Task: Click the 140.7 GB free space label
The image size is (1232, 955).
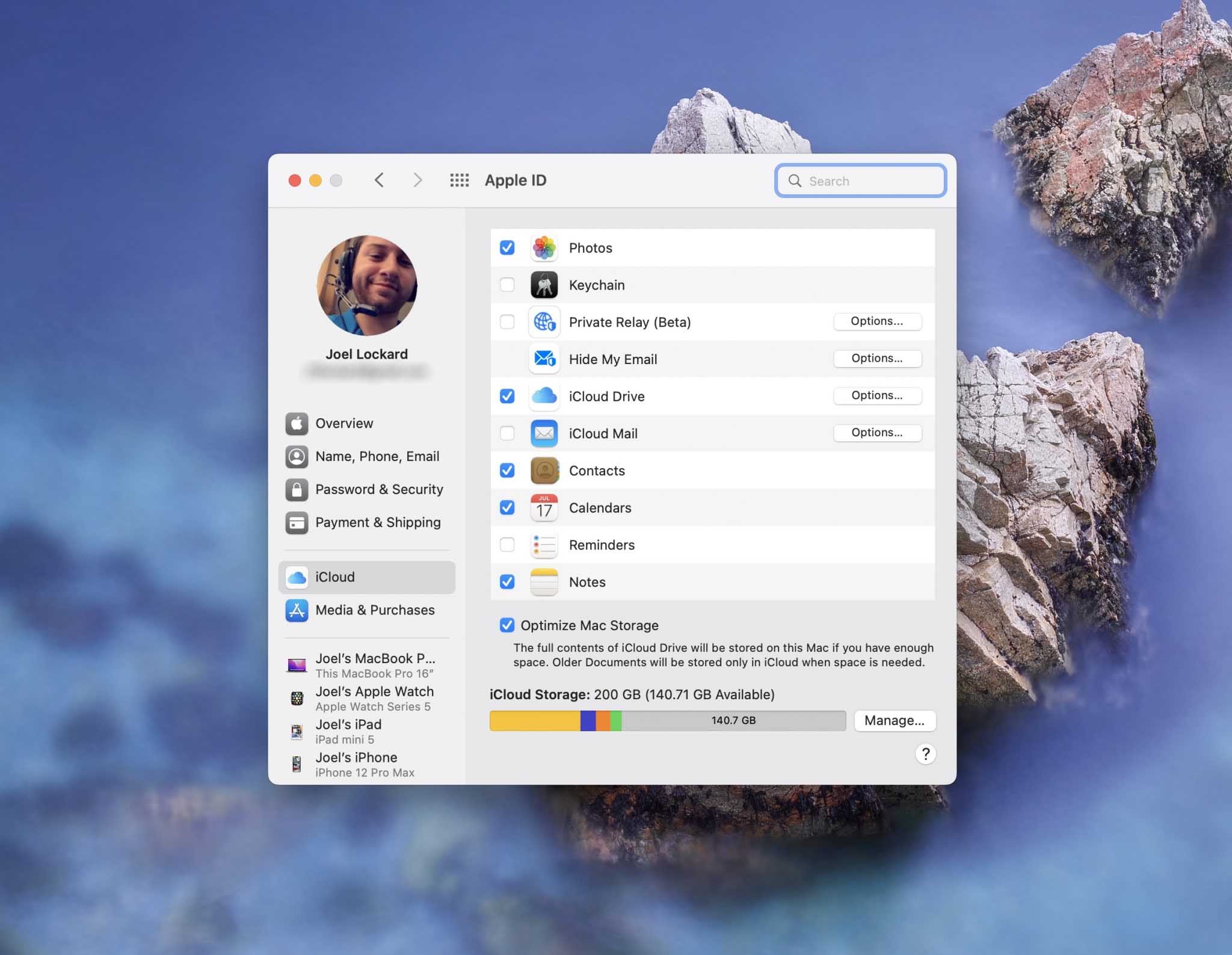Action: tap(733, 720)
